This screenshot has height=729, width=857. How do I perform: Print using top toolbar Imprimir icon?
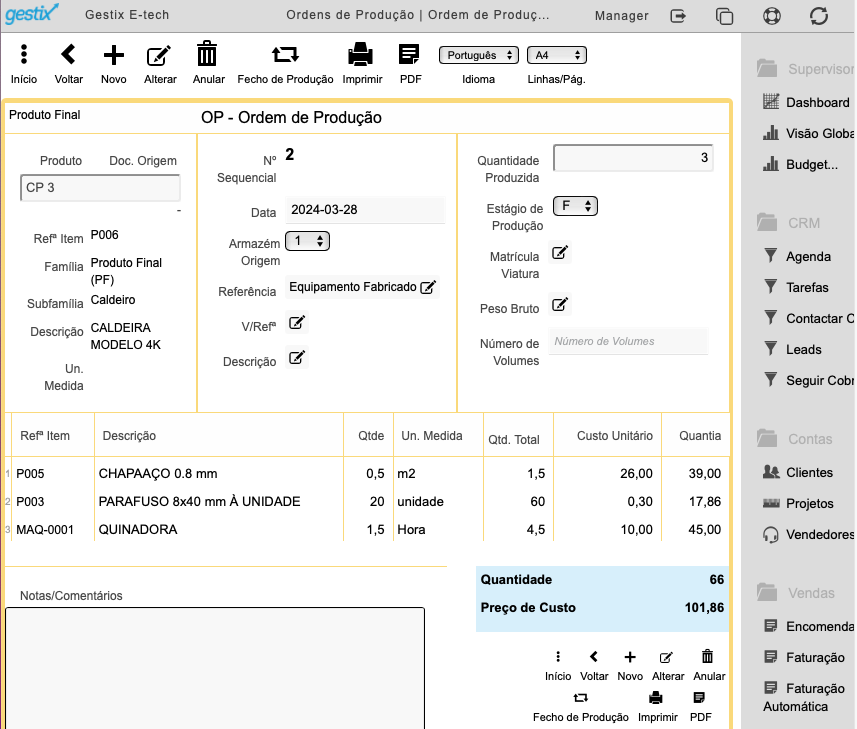point(361,55)
